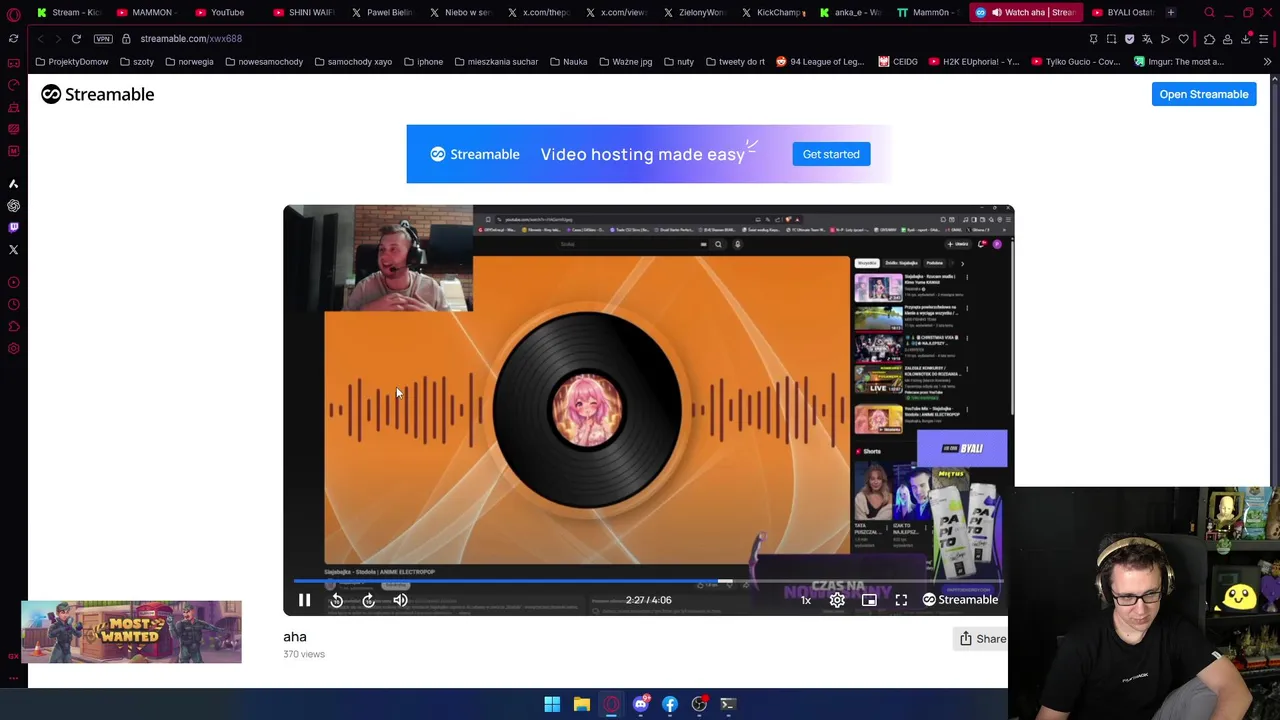Open Easy Setup menu icon

click(1264, 39)
